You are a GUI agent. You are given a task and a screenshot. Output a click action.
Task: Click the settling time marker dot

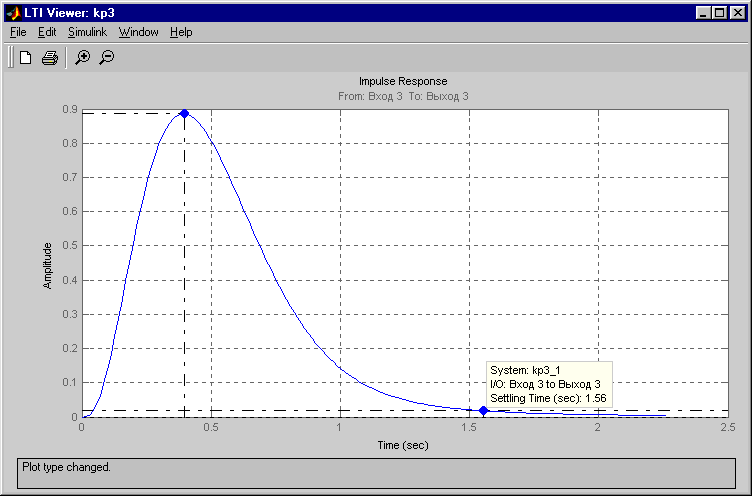click(483, 411)
